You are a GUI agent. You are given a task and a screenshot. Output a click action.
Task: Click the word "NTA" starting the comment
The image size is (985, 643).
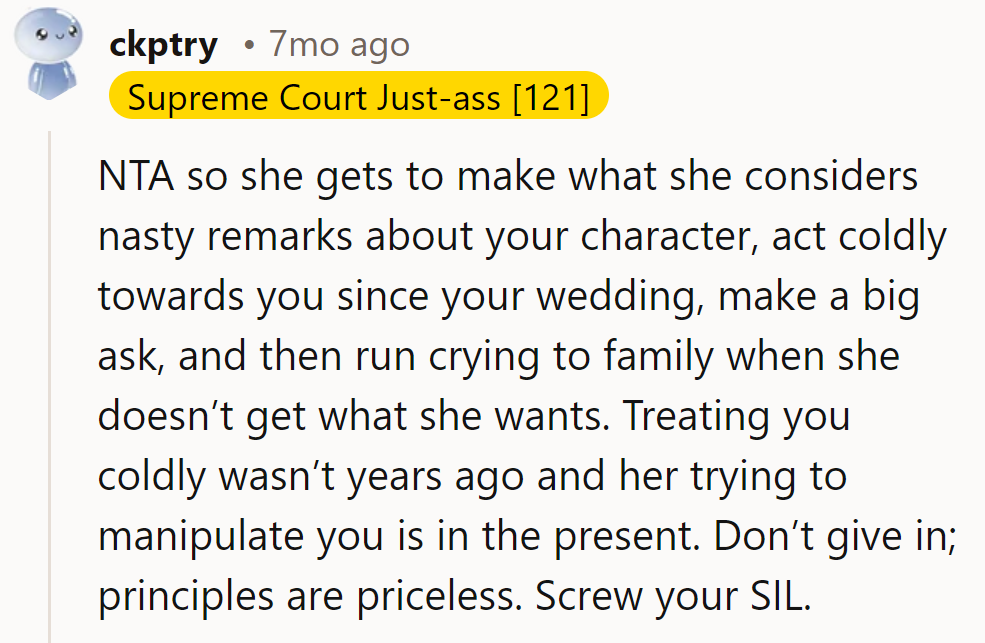(135, 178)
